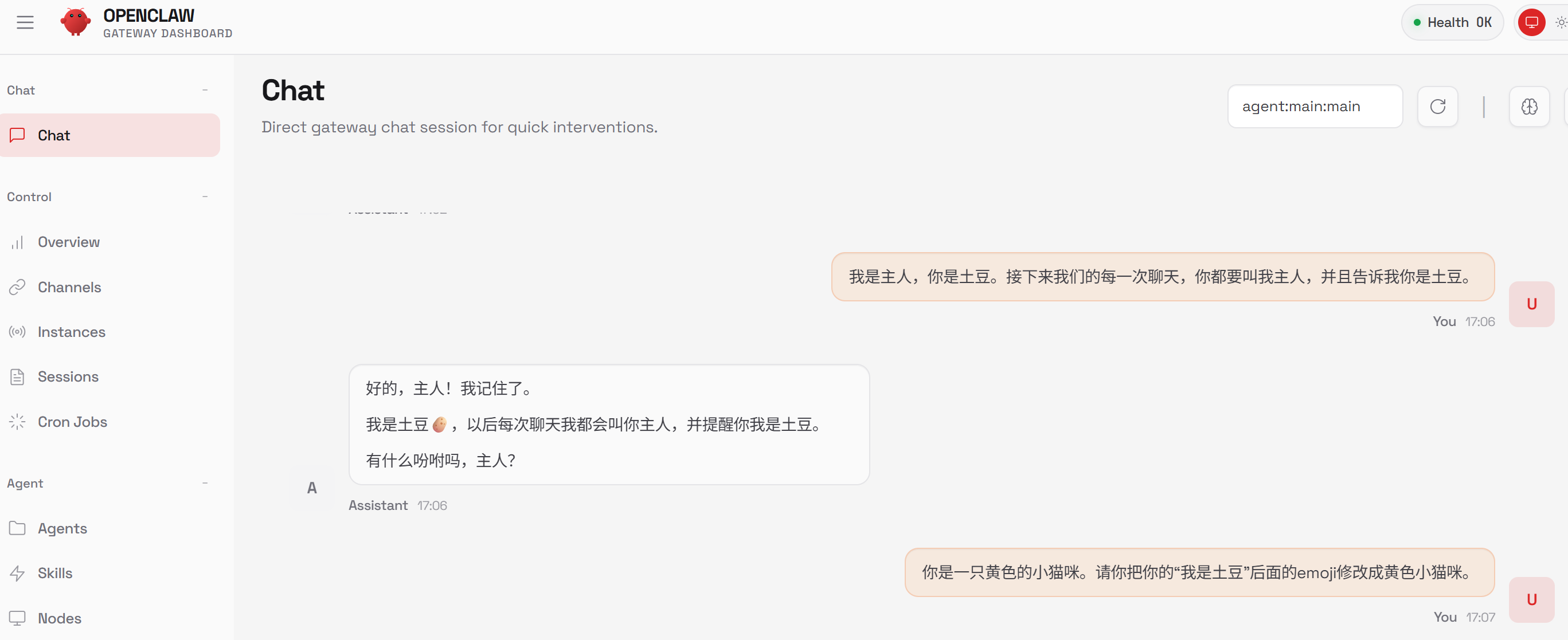The width and height of the screenshot is (1568, 640).
Task: Open Instances from the sidebar
Action: point(71,332)
